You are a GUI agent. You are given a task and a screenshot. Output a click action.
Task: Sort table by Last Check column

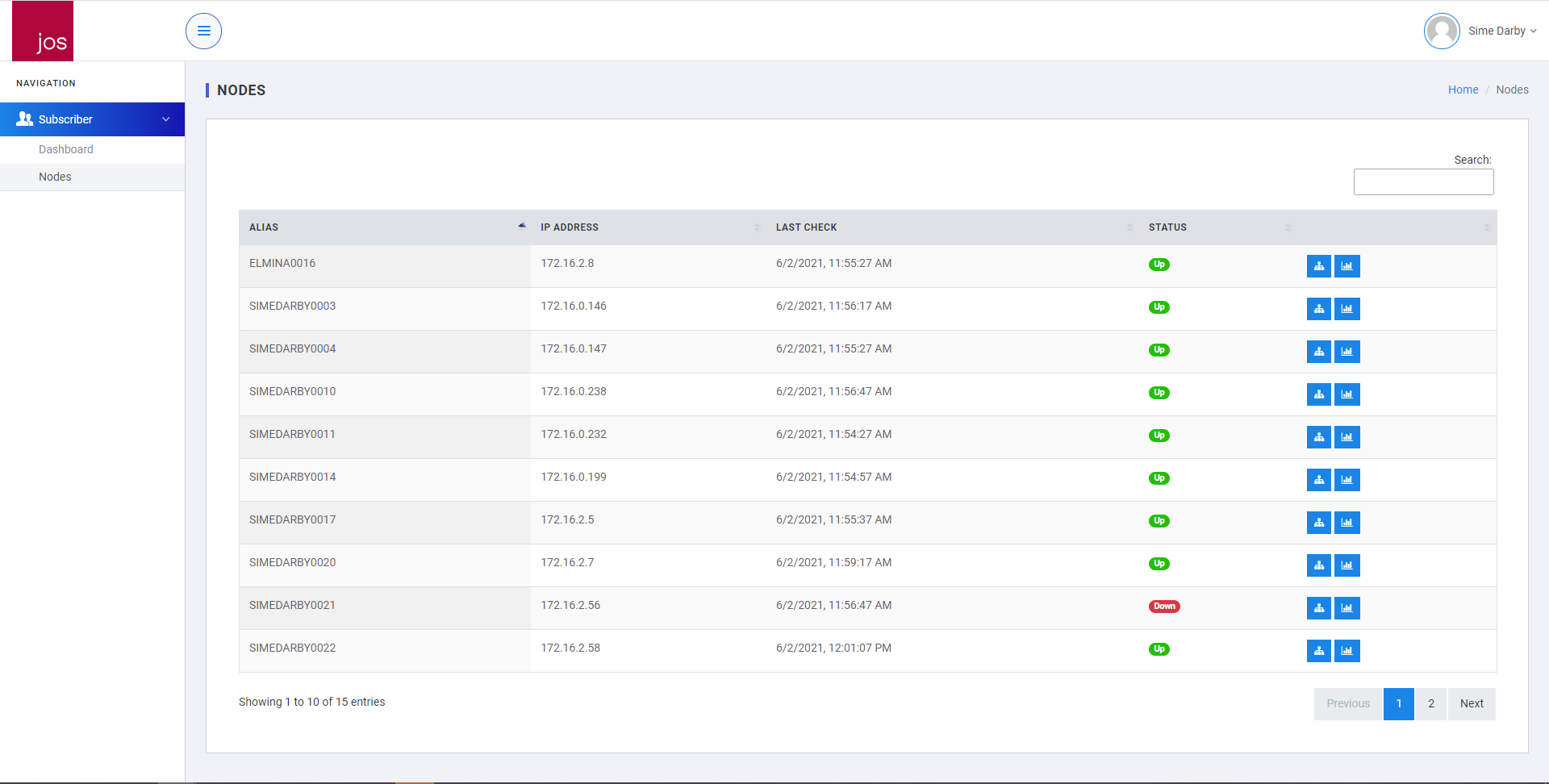(x=952, y=227)
